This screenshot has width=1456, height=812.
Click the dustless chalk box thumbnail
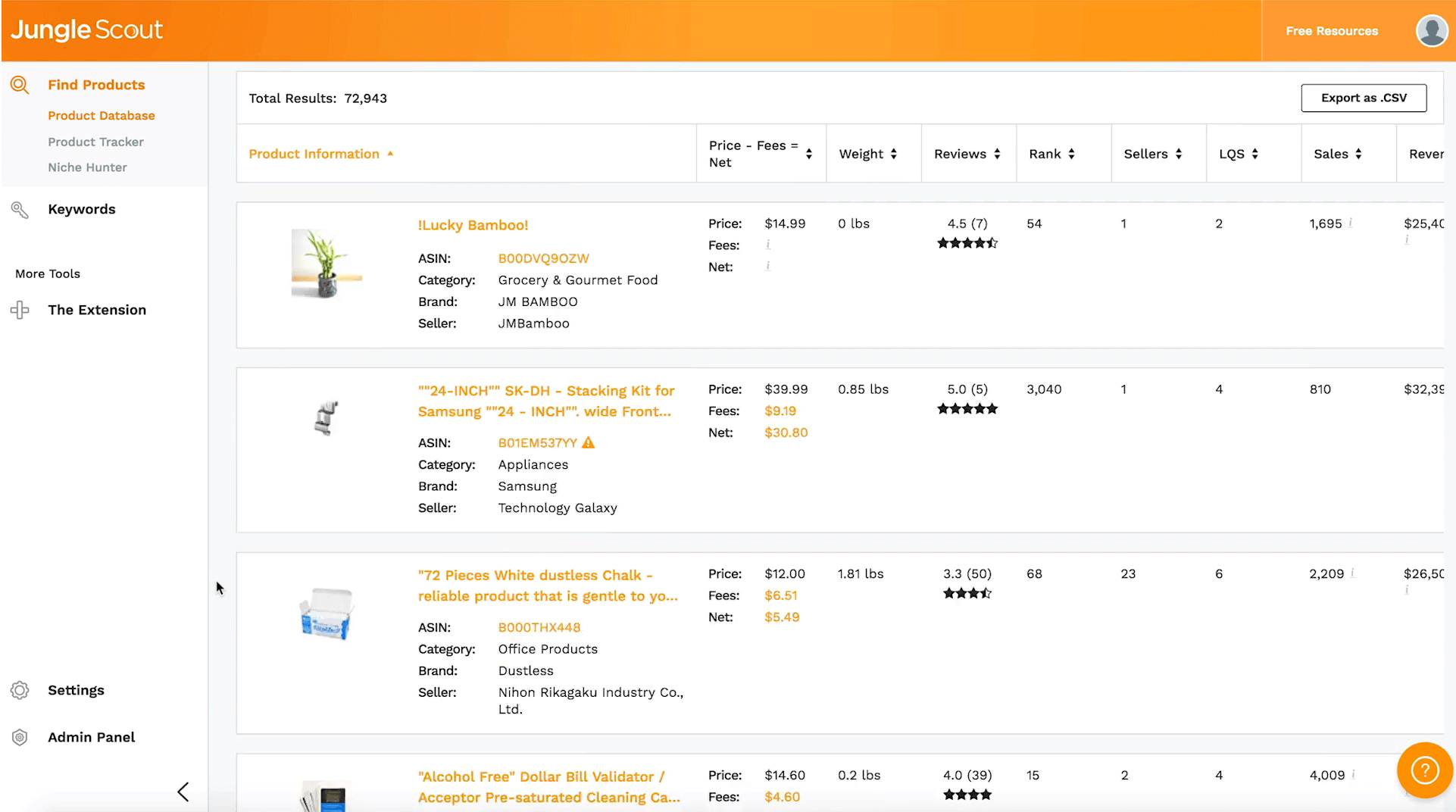coord(327,614)
